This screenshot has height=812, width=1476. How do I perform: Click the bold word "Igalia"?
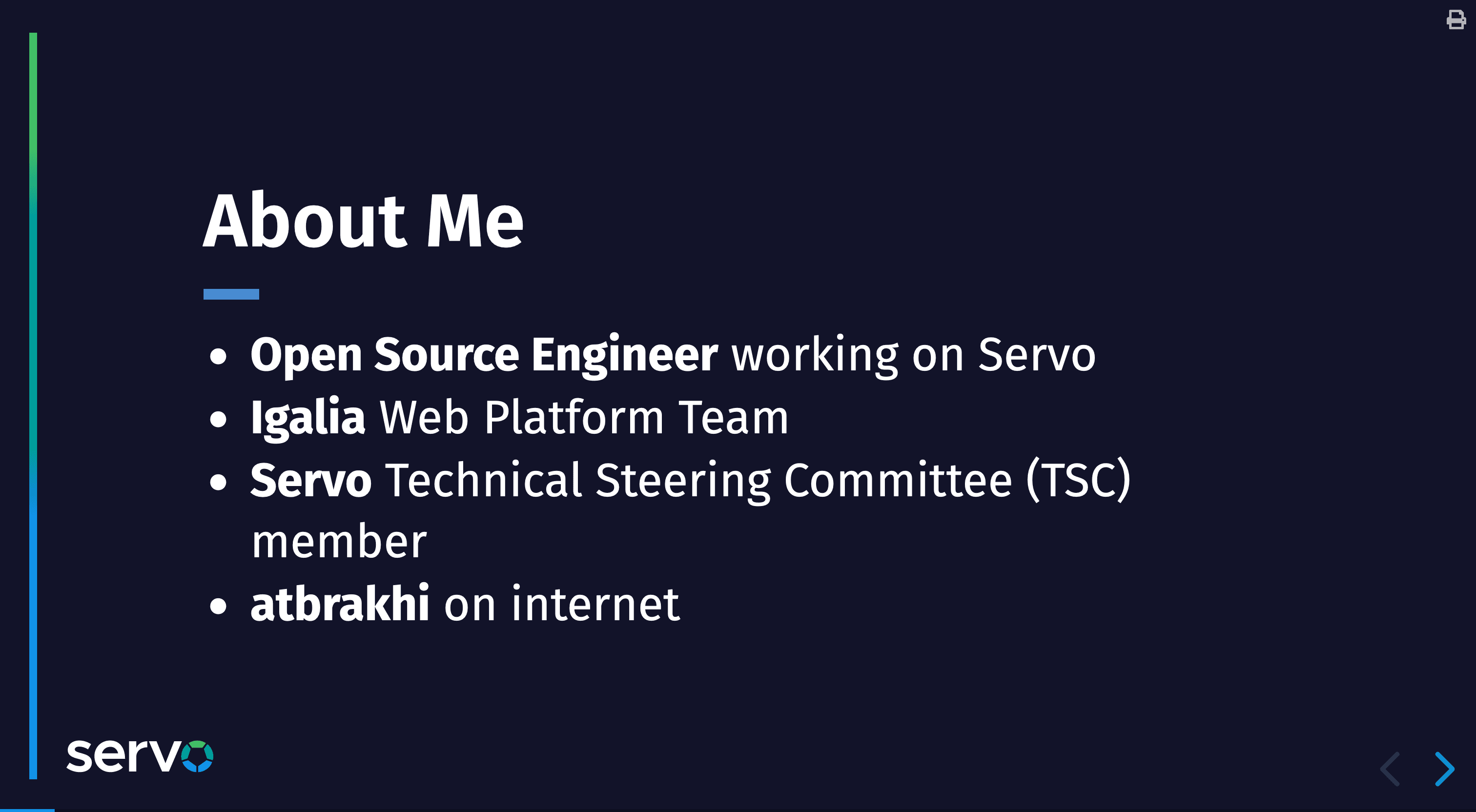pyautogui.click(x=307, y=418)
